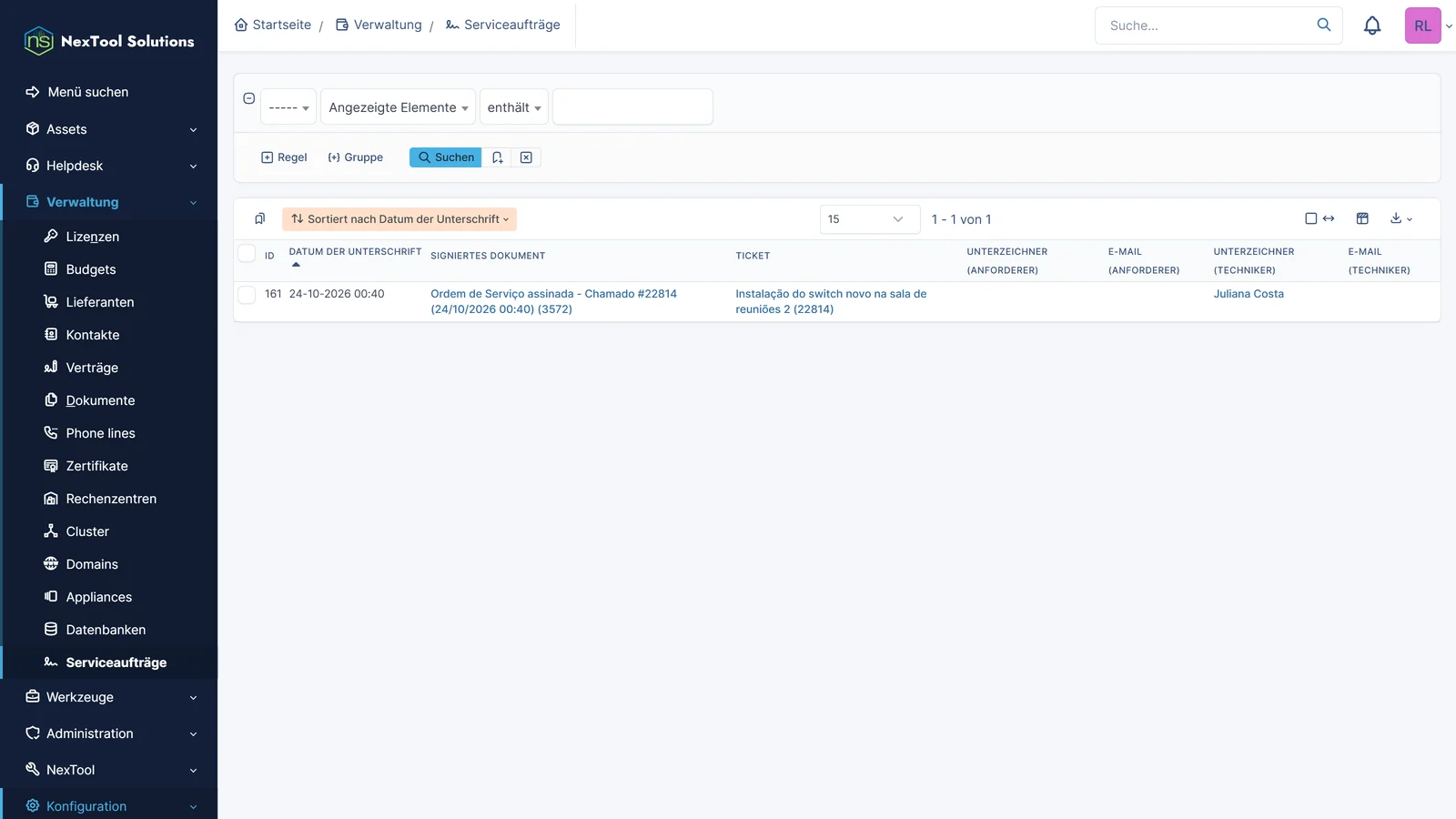Screen dimensions: 1456x819
Task: Click the NexTool Solutions logo
Action: [x=109, y=41]
